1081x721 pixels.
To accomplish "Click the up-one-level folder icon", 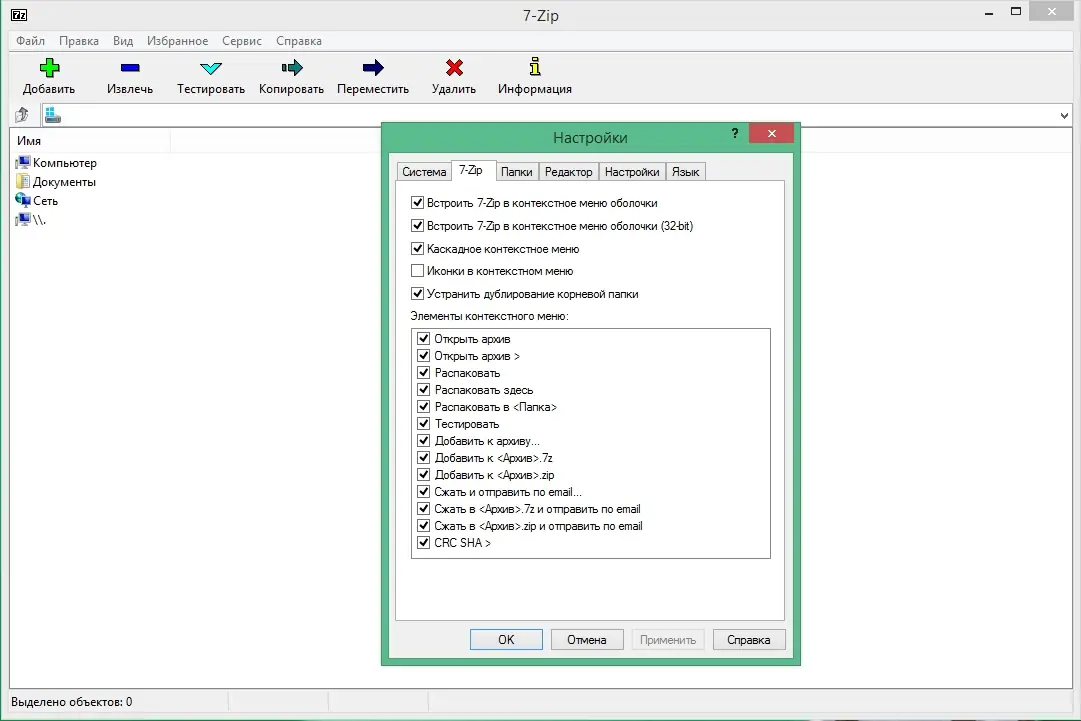I will [22, 114].
